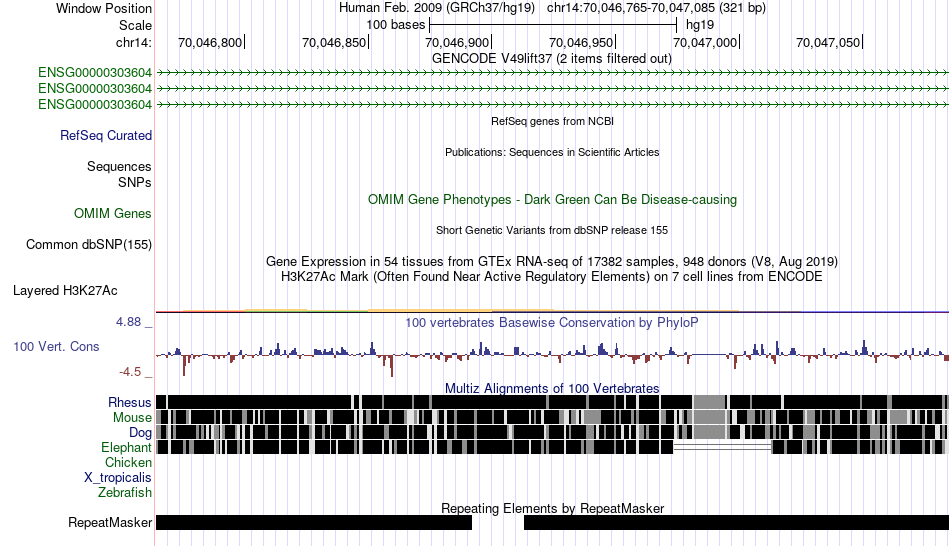Click the Zebrafish alignment label
This screenshot has height=546, width=950.
coord(125,492)
